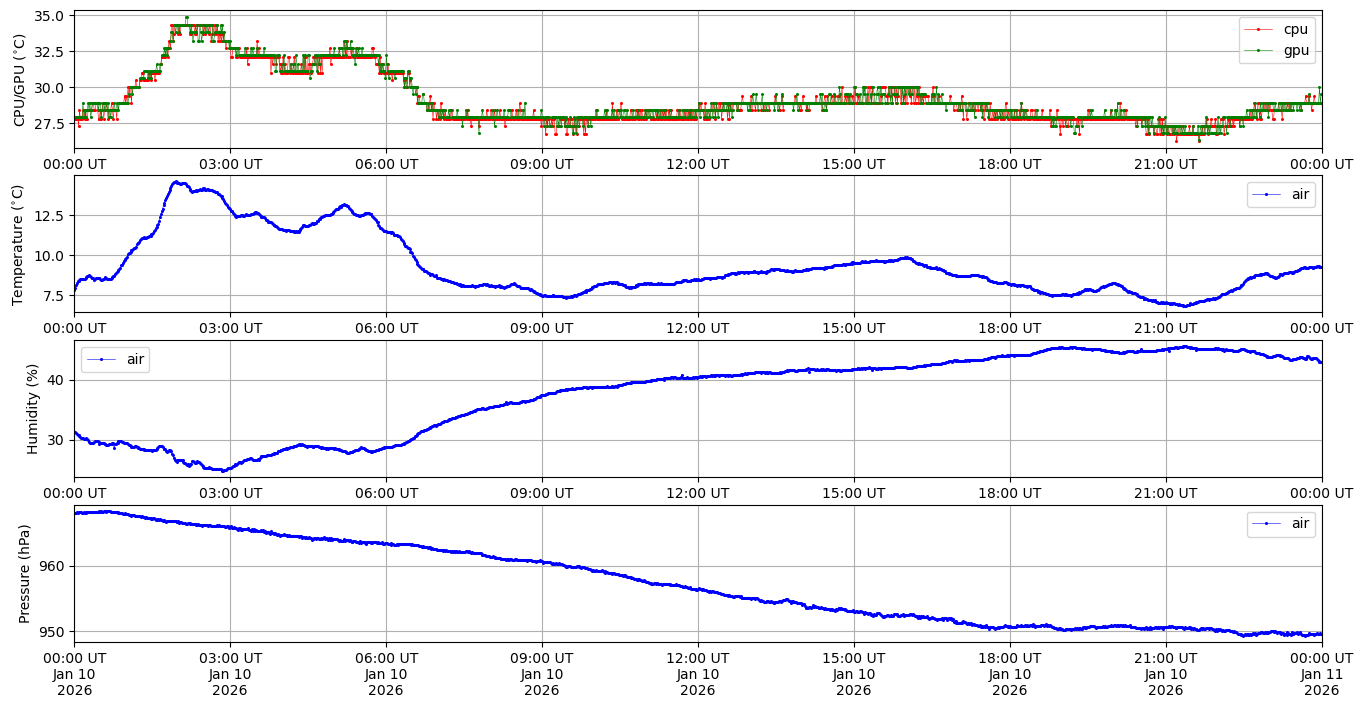The height and width of the screenshot is (708, 1363).
Task: Select the Pressure (hPa) y-axis label
Action: point(25,574)
